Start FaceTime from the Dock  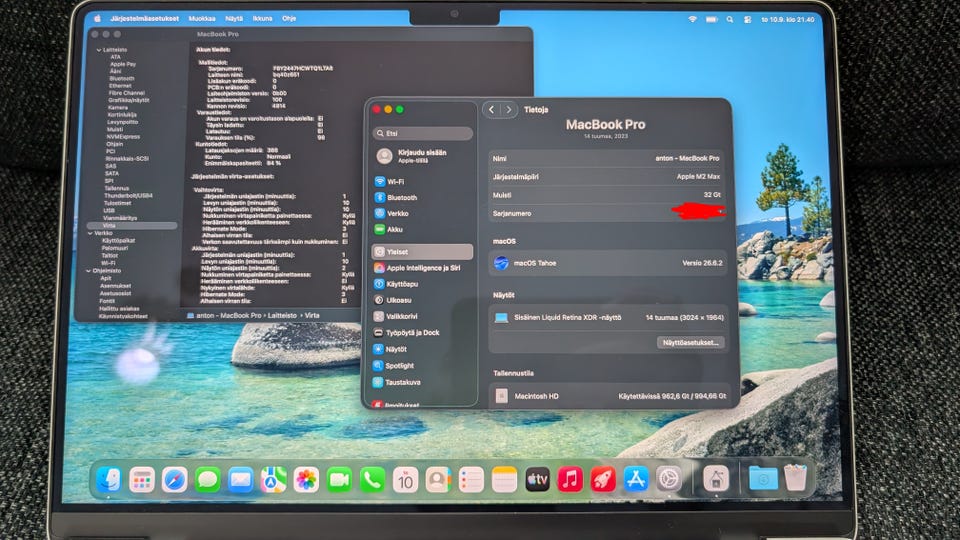pyautogui.click(x=339, y=480)
